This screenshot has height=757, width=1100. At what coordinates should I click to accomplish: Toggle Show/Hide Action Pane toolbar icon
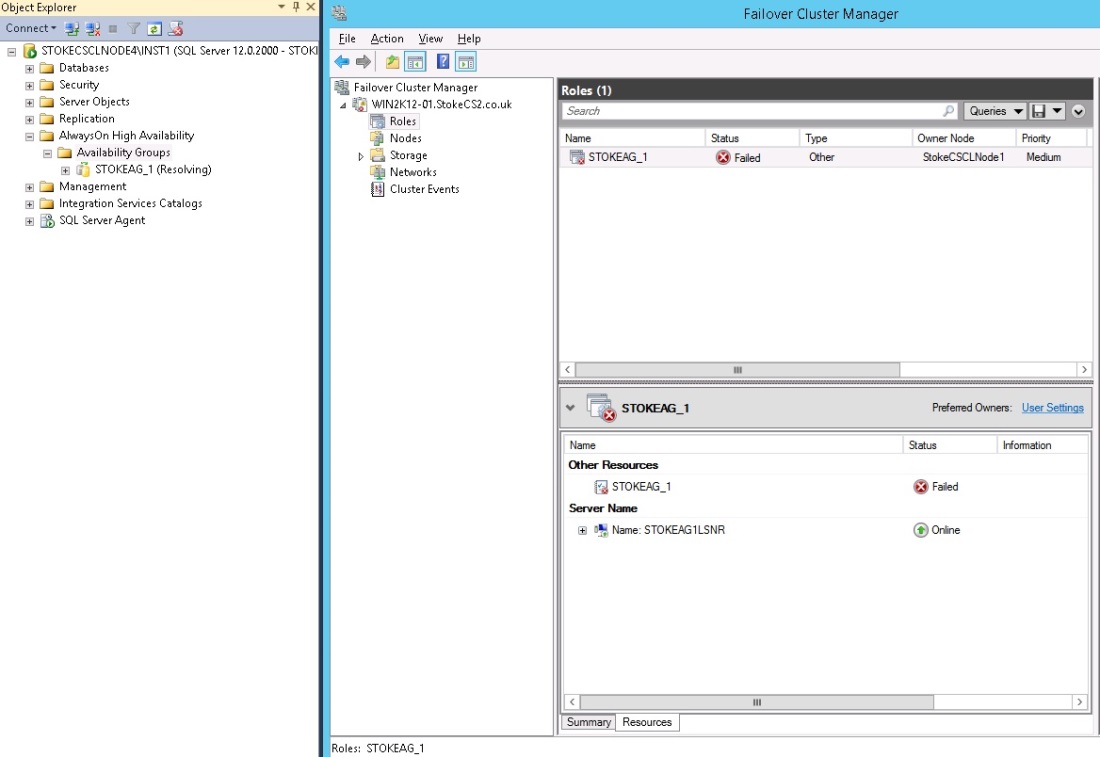tap(466, 62)
